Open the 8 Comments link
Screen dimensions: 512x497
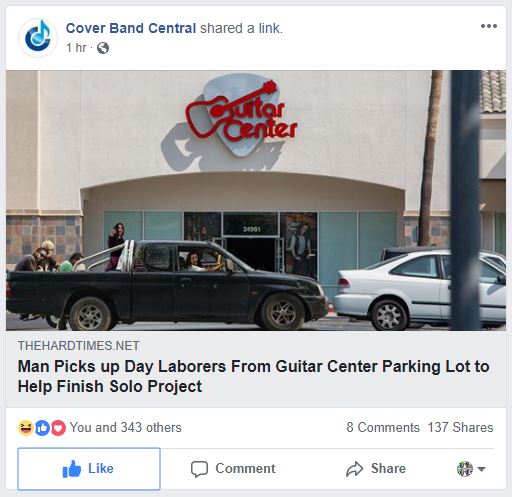tap(383, 428)
